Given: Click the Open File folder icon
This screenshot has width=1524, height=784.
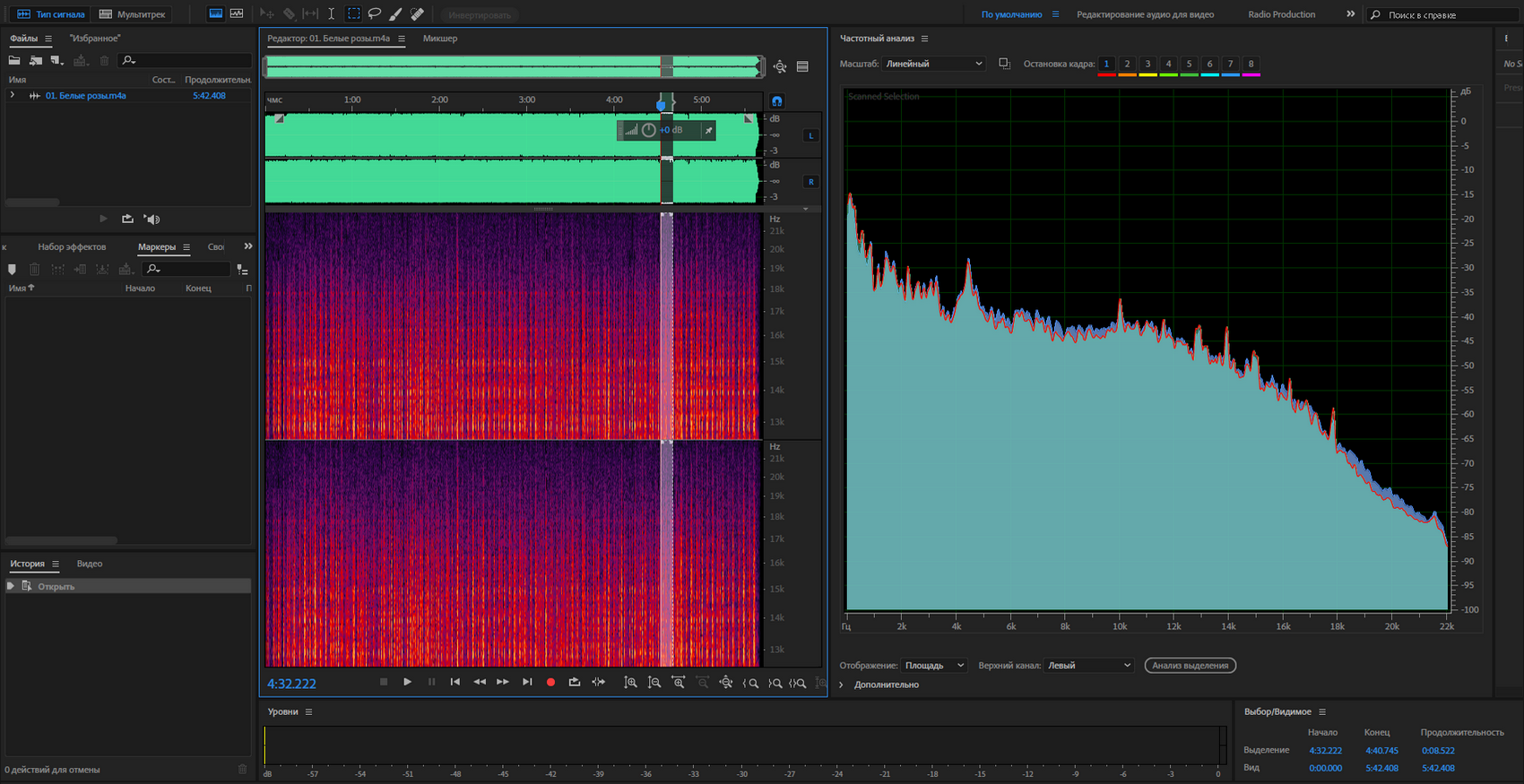Looking at the screenshot, I should click(x=14, y=60).
